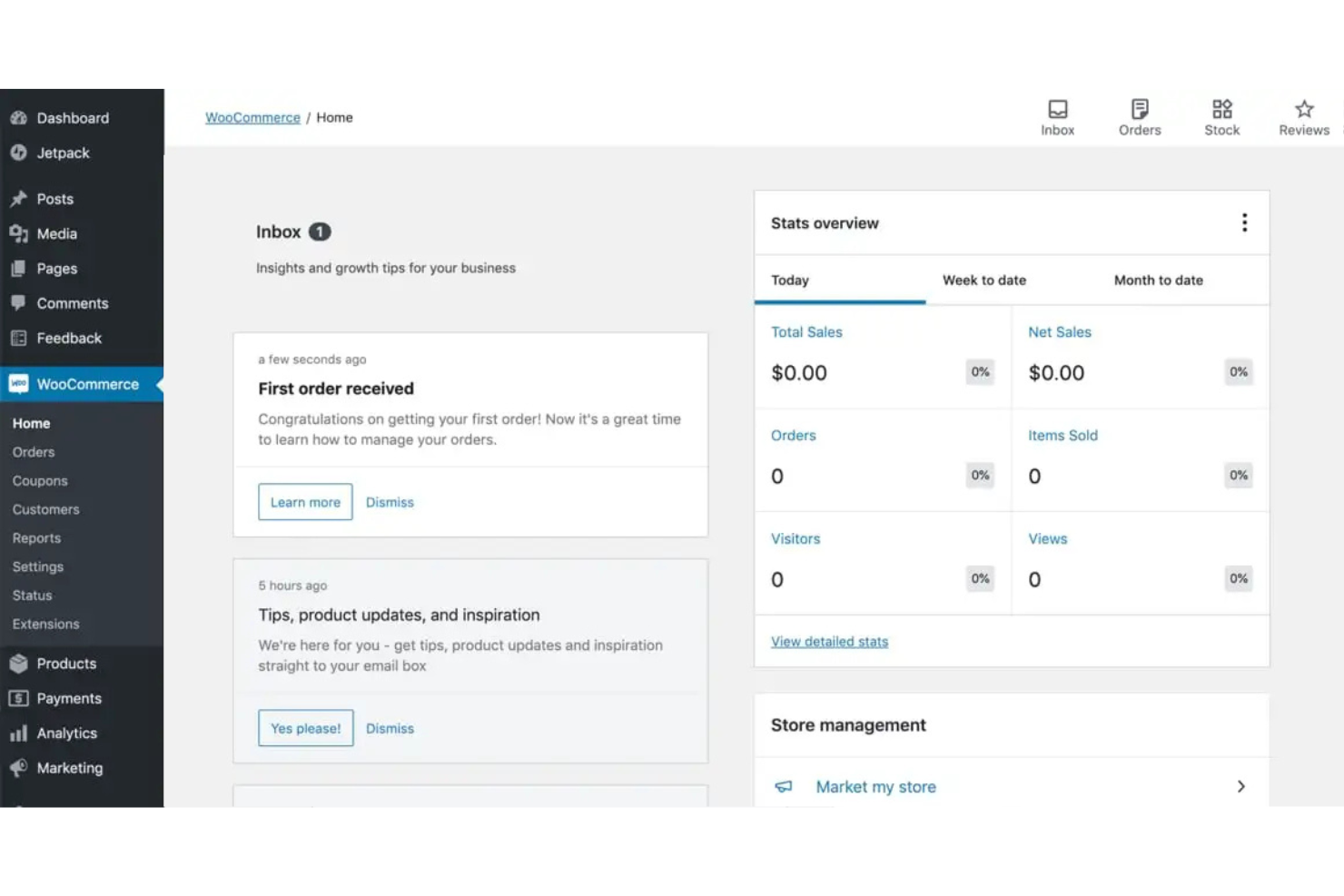Select the Marketing megaphone icon
This screenshot has height=896, width=1344.
[19, 768]
